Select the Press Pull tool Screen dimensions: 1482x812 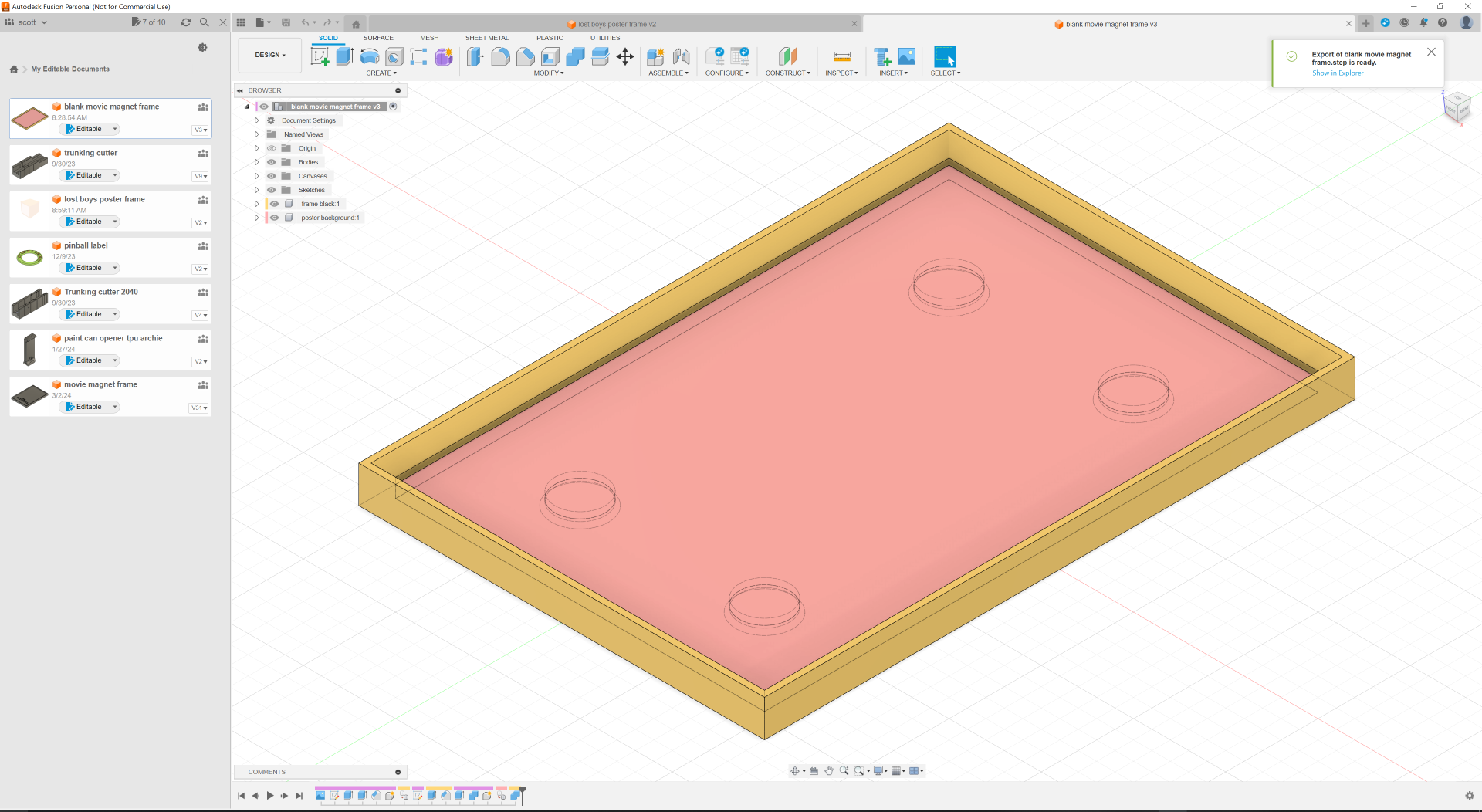point(475,56)
